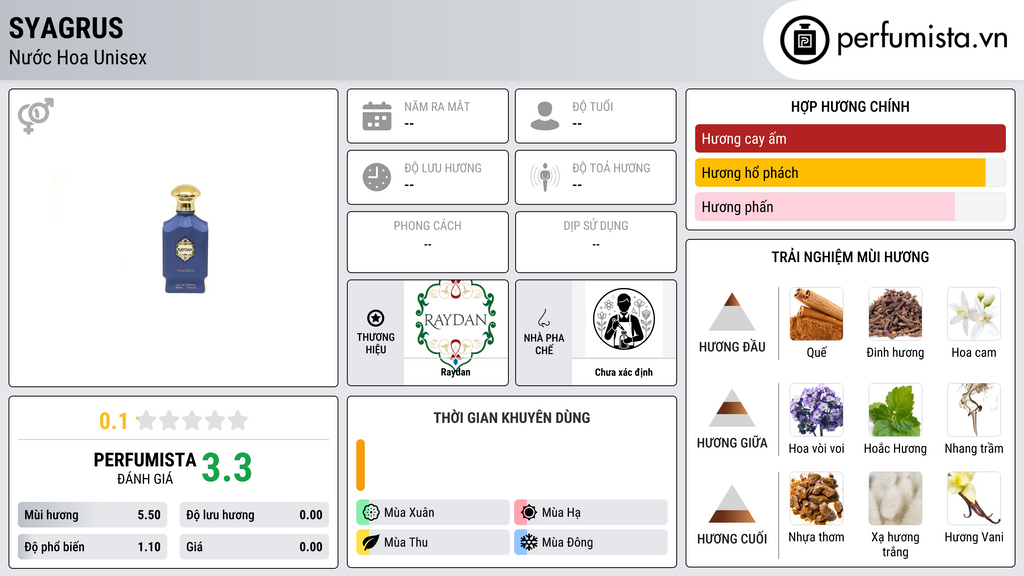Select the Mùa Đông snowflake icon

[528, 542]
